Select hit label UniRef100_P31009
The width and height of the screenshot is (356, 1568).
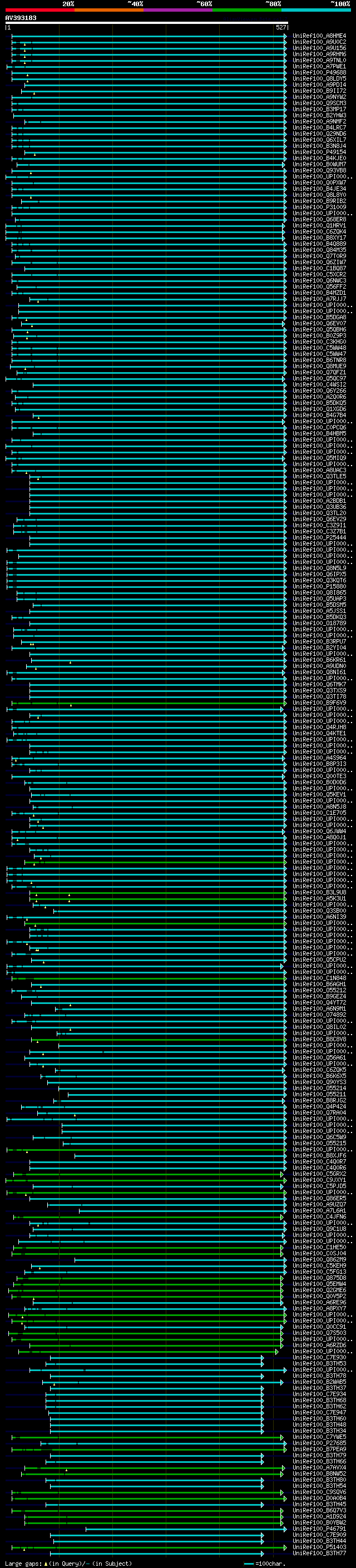[319, 207]
